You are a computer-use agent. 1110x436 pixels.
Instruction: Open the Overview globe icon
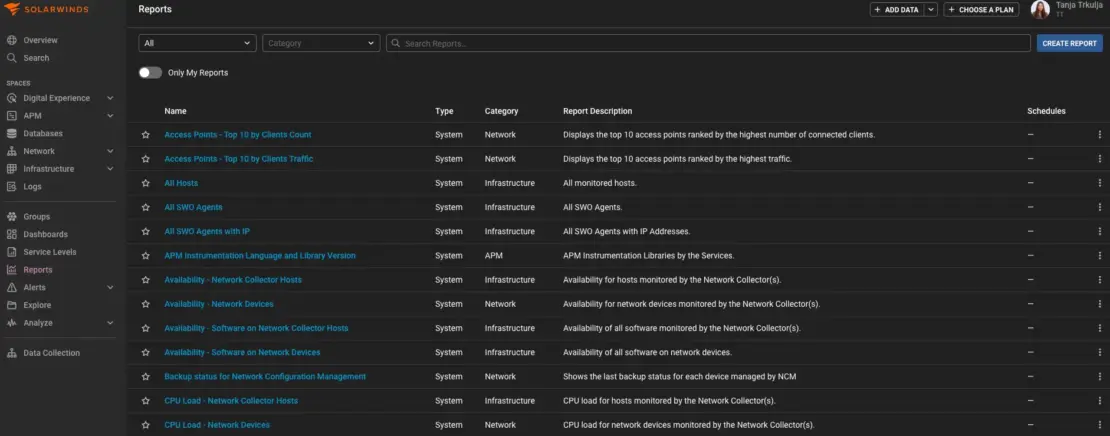pos(11,40)
